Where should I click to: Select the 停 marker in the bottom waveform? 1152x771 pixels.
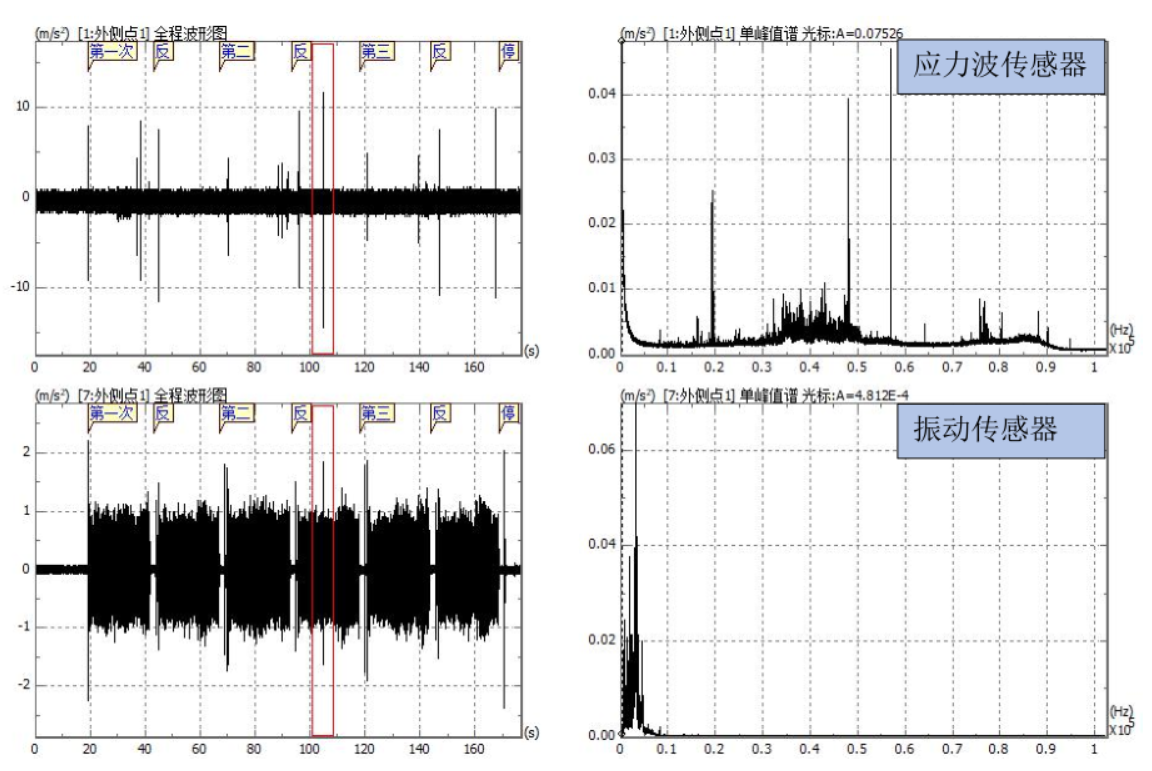(x=509, y=415)
